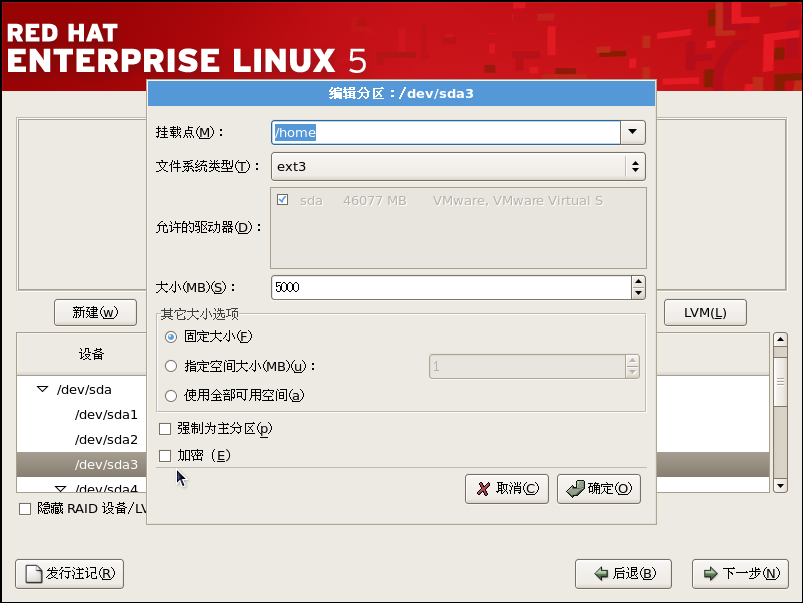Image resolution: width=803 pixels, height=603 pixels.
Task: Enable force to be primary partition
Action: coord(165,429)
